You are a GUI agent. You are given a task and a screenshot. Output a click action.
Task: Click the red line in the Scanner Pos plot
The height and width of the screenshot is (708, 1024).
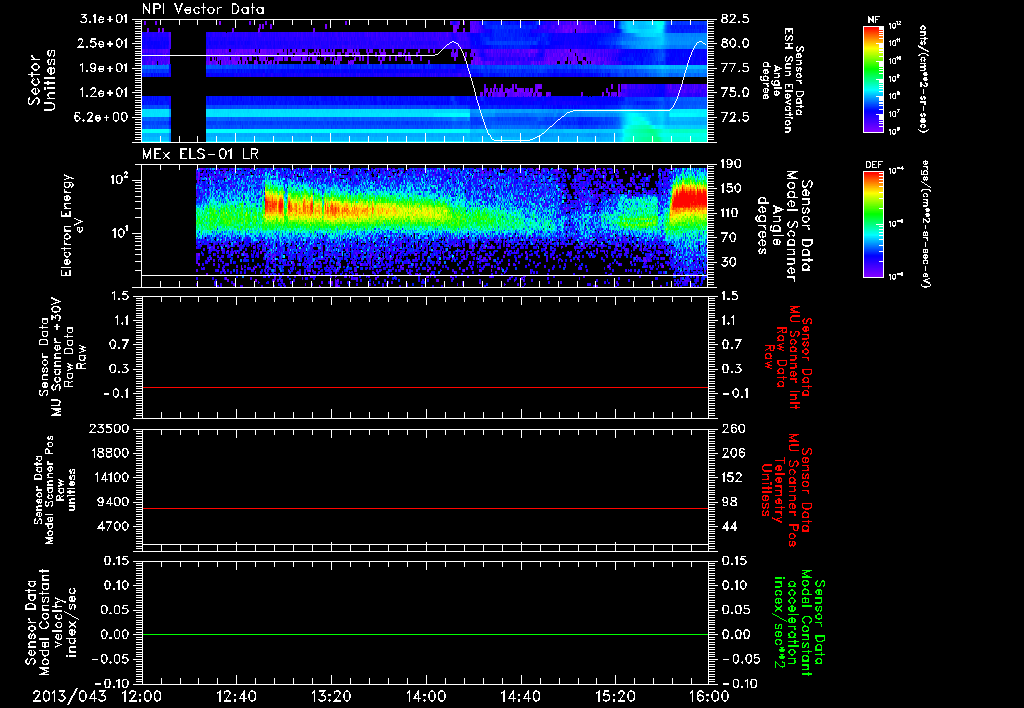pyautogui.click(x=425, y=508)
